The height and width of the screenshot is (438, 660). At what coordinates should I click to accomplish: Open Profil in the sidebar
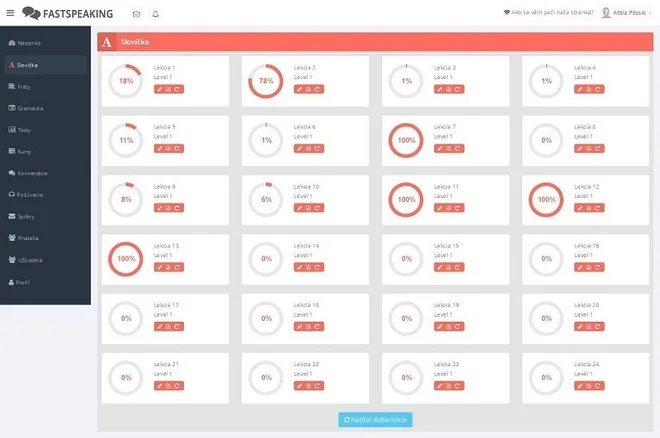pyautogui.click(x=24, y=281)
